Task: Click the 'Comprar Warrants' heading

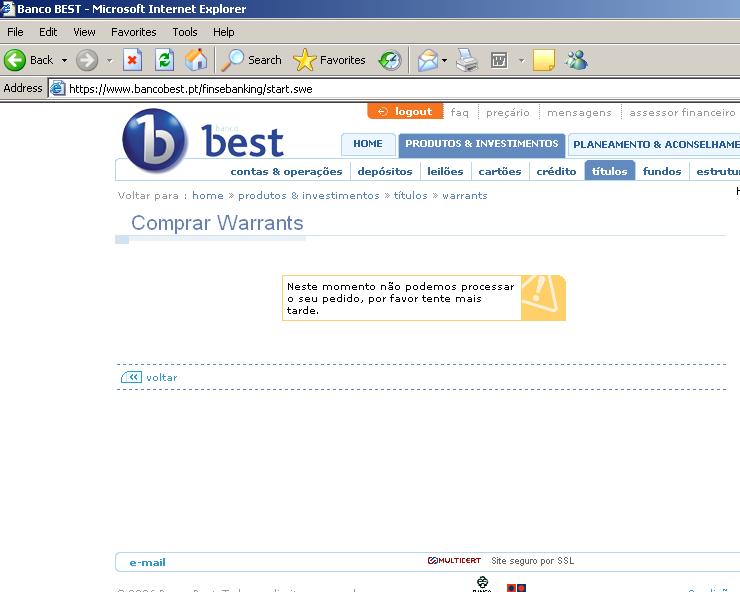Action: (x=217, y=223)
